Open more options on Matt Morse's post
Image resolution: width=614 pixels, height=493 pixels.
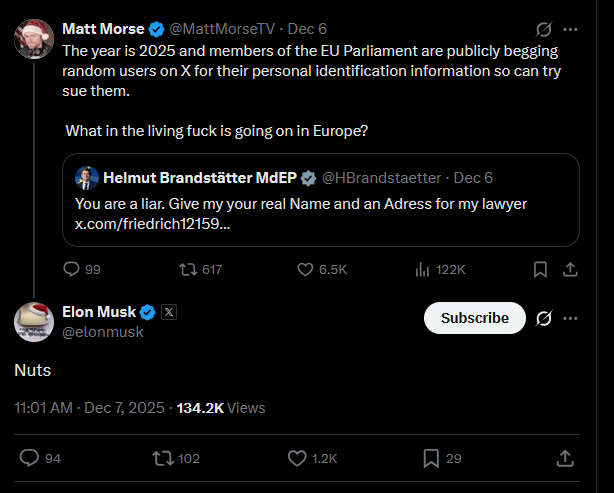coord(573,29)
